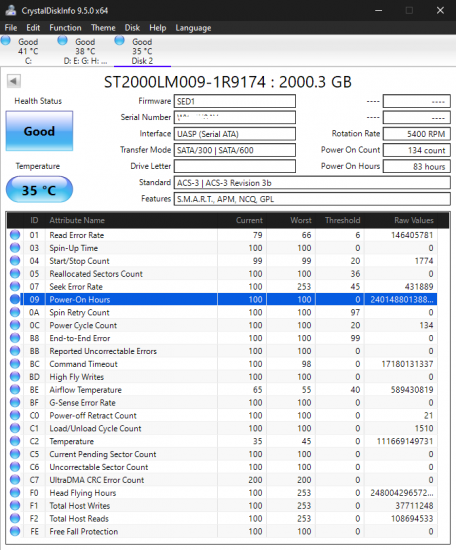Click the blue orb for G-Sense Error Rate
The height and width of the screenshot is (550, 456).
(x=15, y=402)
